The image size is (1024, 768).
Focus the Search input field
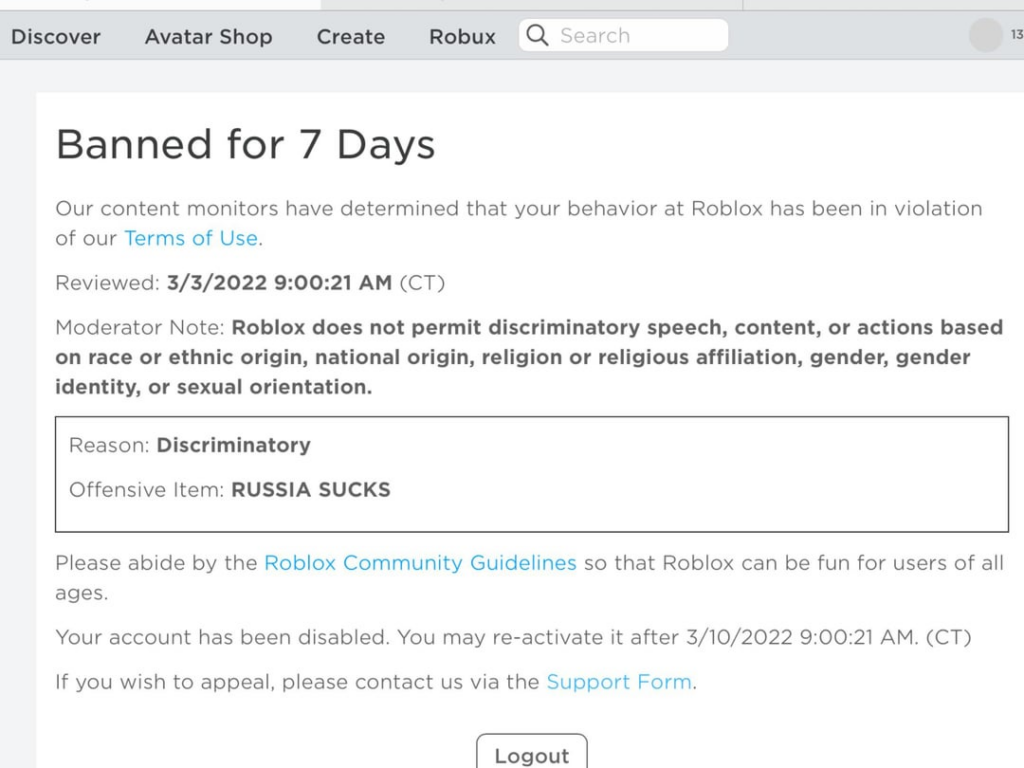(635, 36)
